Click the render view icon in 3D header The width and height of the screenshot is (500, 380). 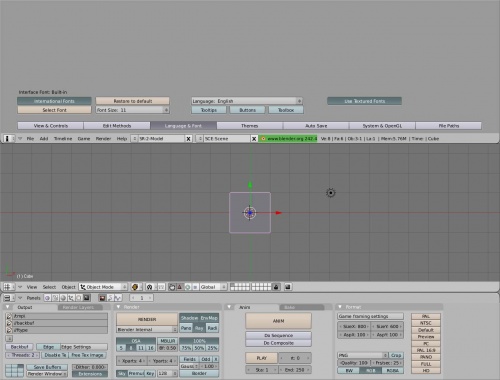pos(288,287)
